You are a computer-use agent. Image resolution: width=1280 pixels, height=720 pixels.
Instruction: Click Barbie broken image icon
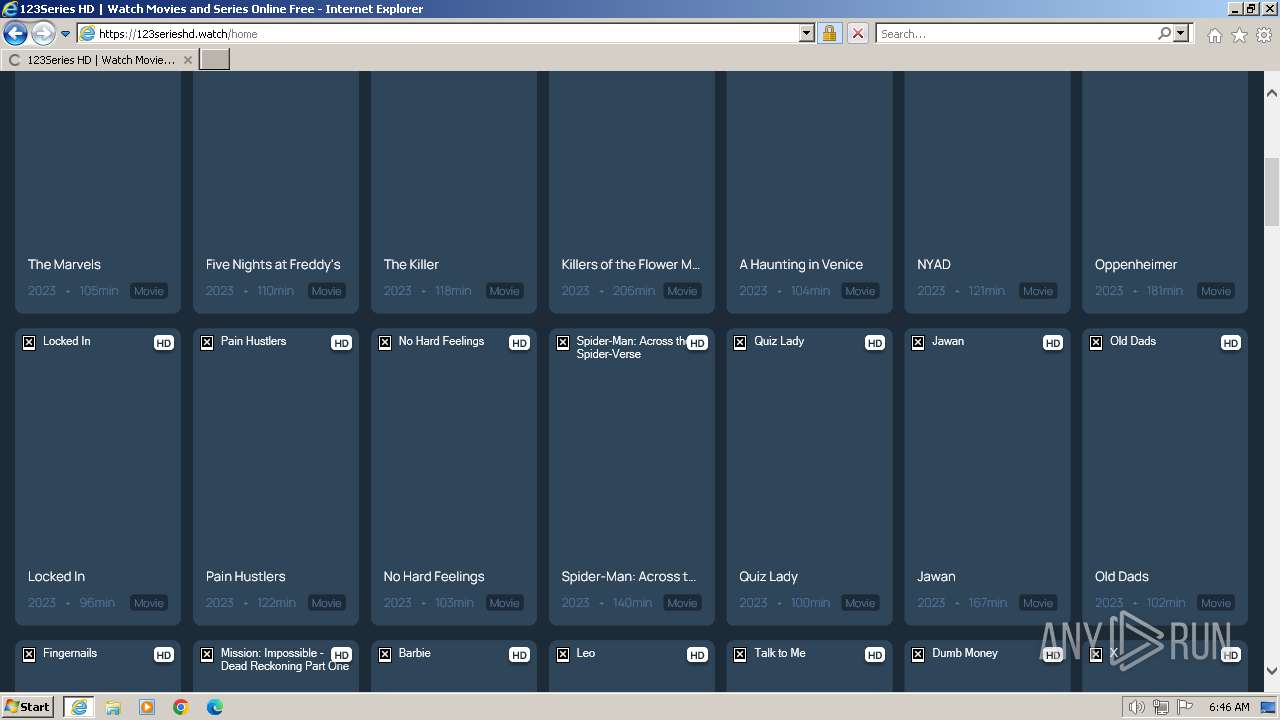point(385,655)
